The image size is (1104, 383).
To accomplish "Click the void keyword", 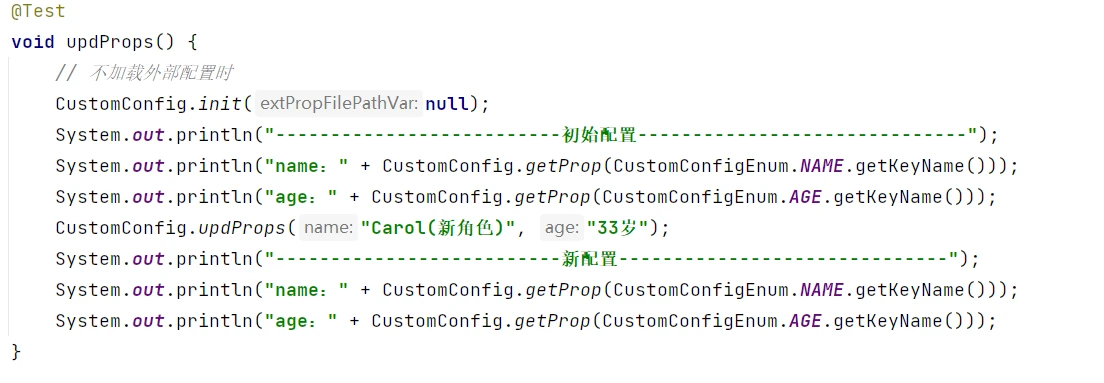I will 33,42.
